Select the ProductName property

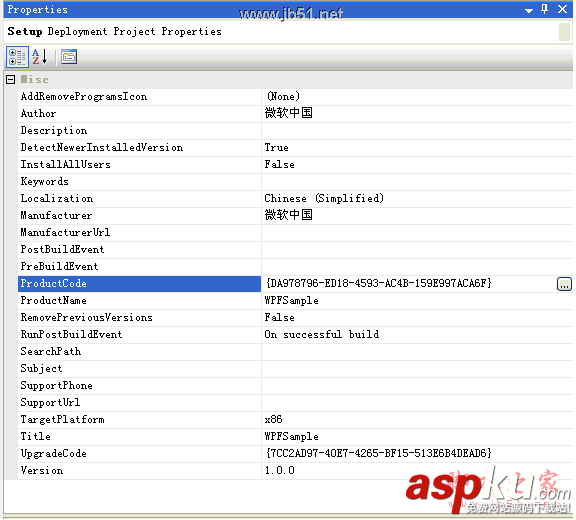[x=140, y=301]
